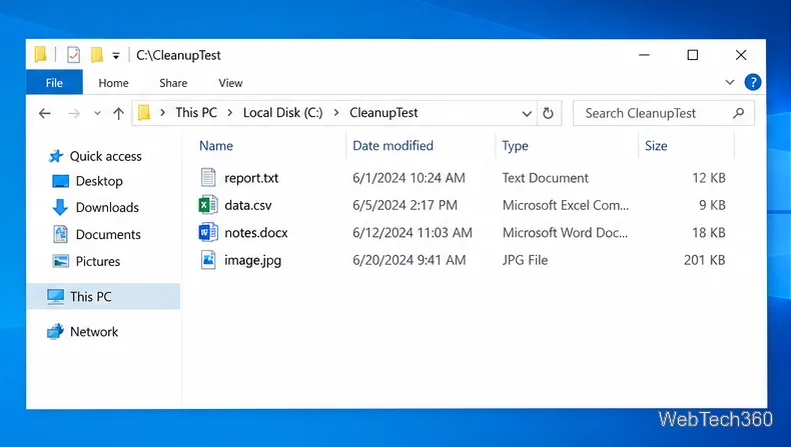Expand the chevron after Local Disk (C:)

336,113
